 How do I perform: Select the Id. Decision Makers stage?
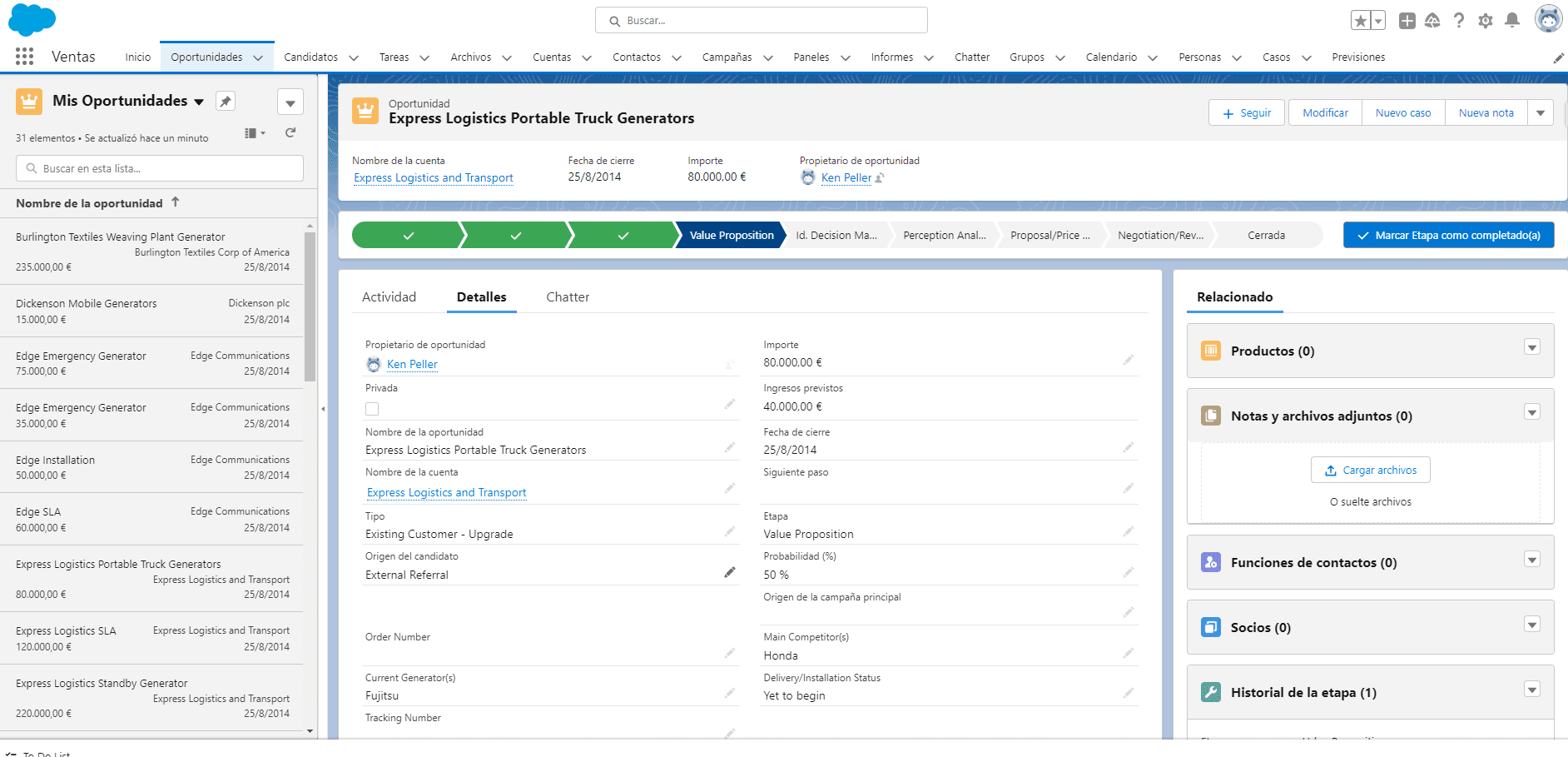click(x=836, y=236)
